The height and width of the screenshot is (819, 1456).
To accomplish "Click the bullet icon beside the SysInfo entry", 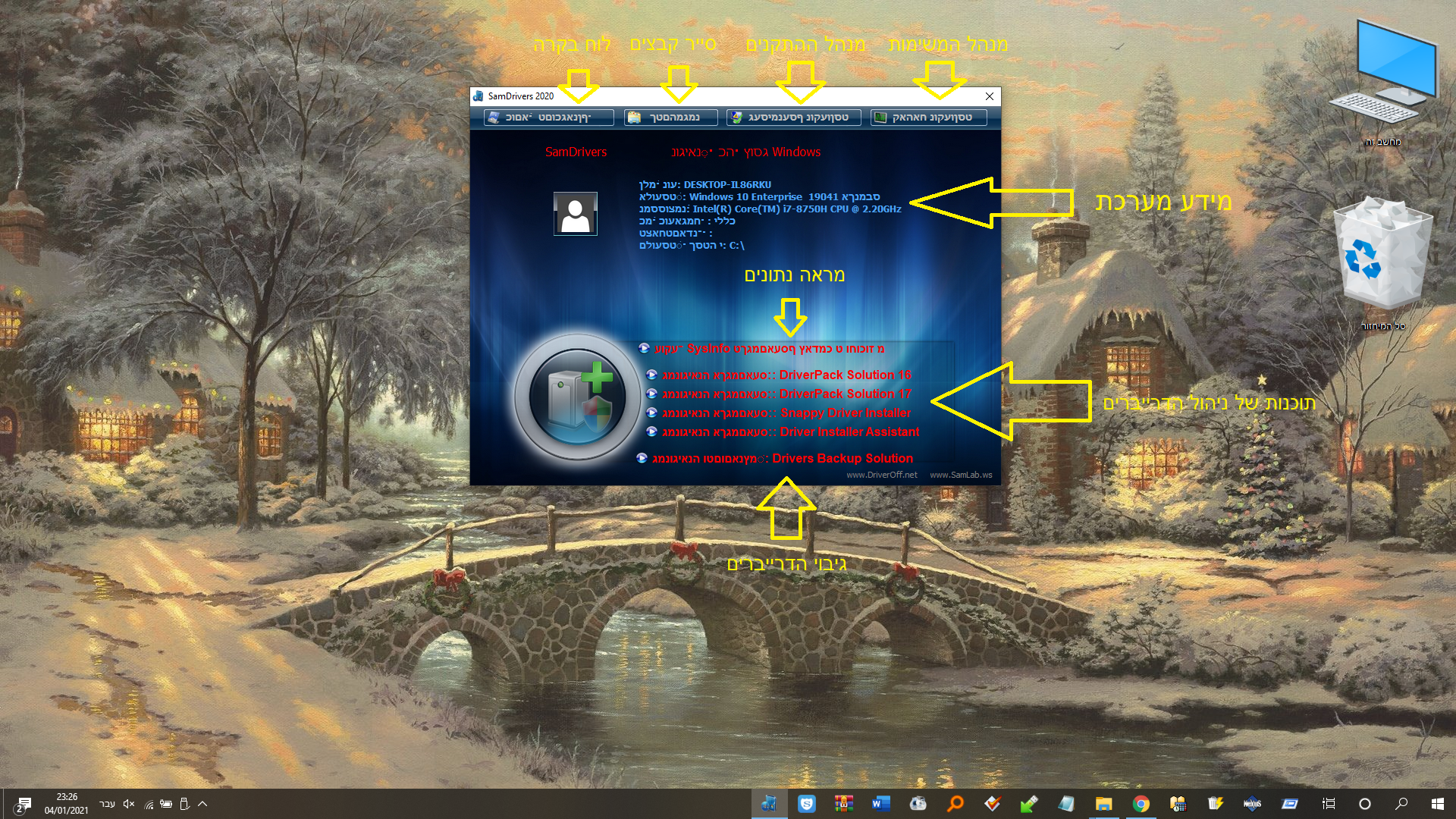I will point(645,348).
